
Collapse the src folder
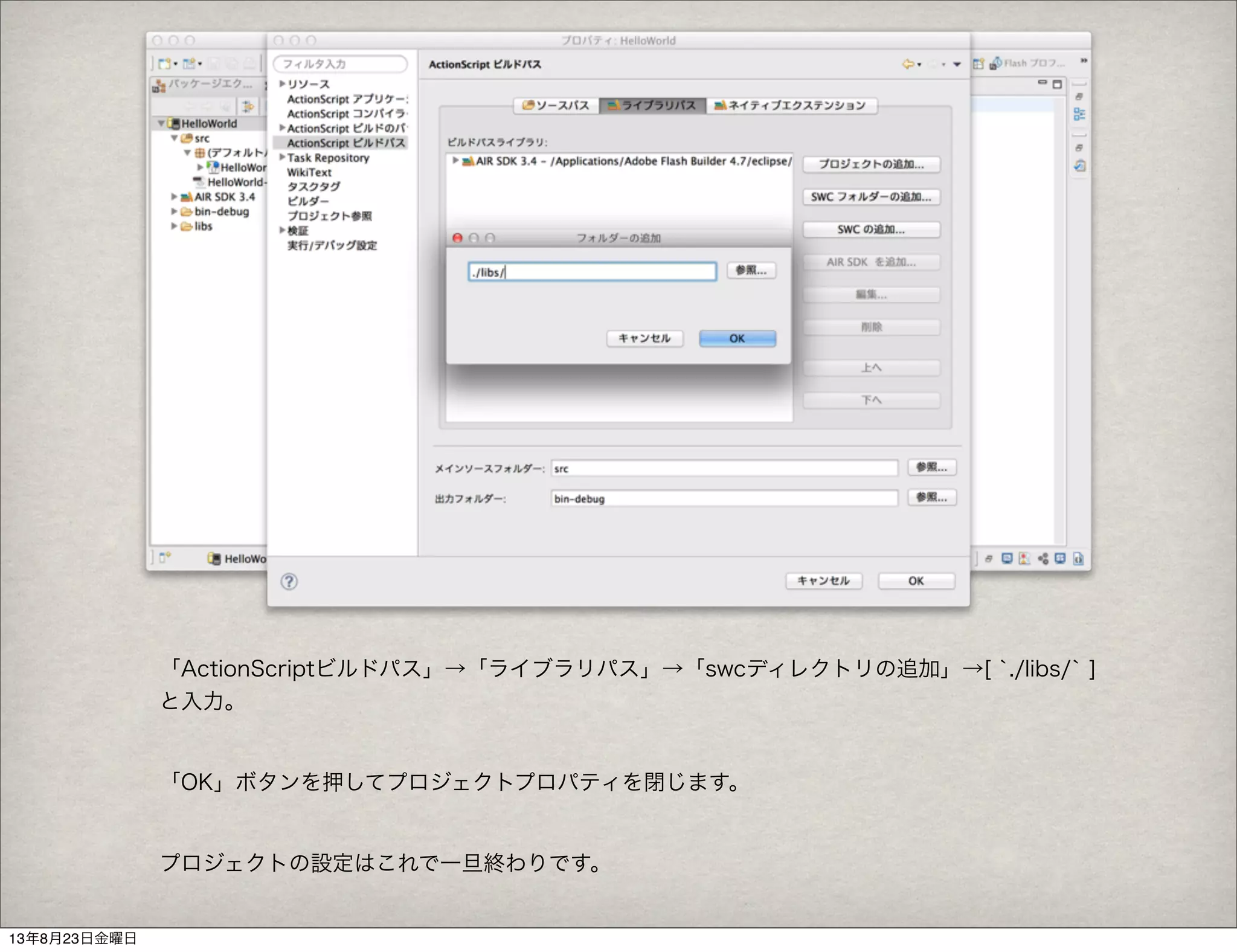[174, 138]
